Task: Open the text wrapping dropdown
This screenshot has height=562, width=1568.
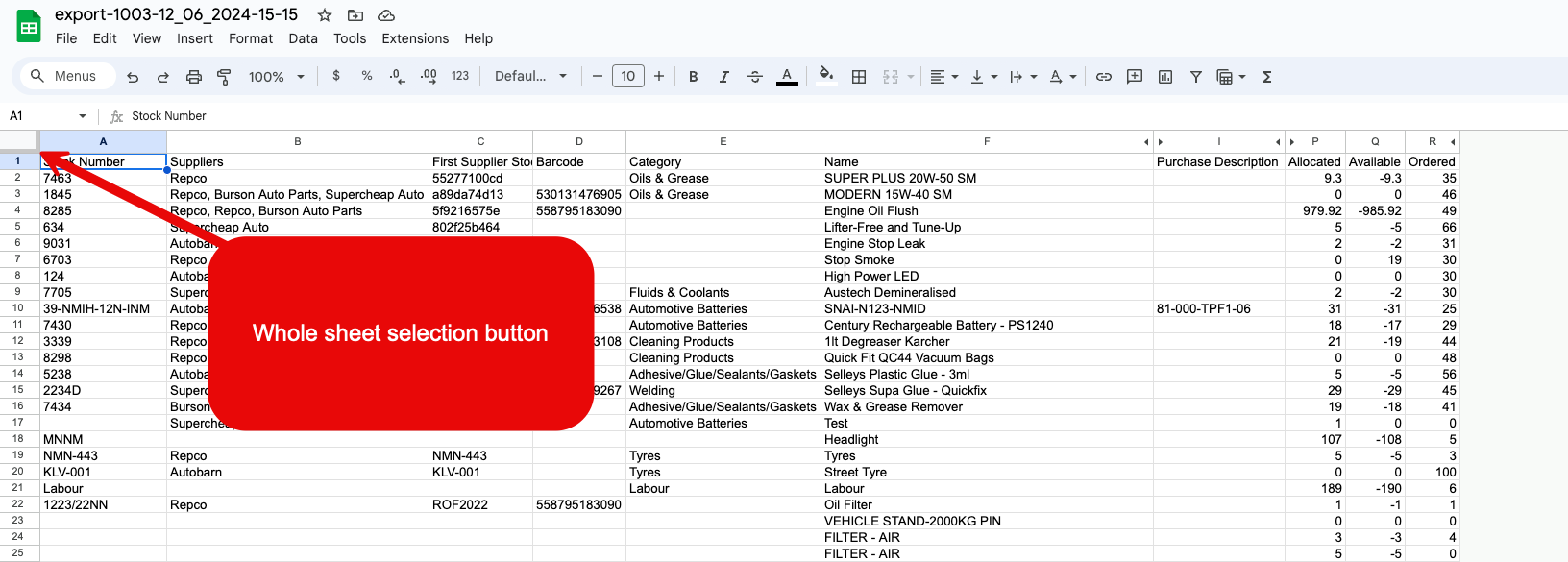Action: (x=1023, y=77)
